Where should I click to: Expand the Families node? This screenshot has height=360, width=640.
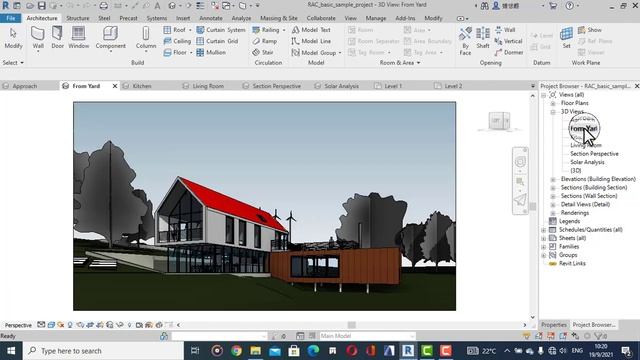(544, 247)
